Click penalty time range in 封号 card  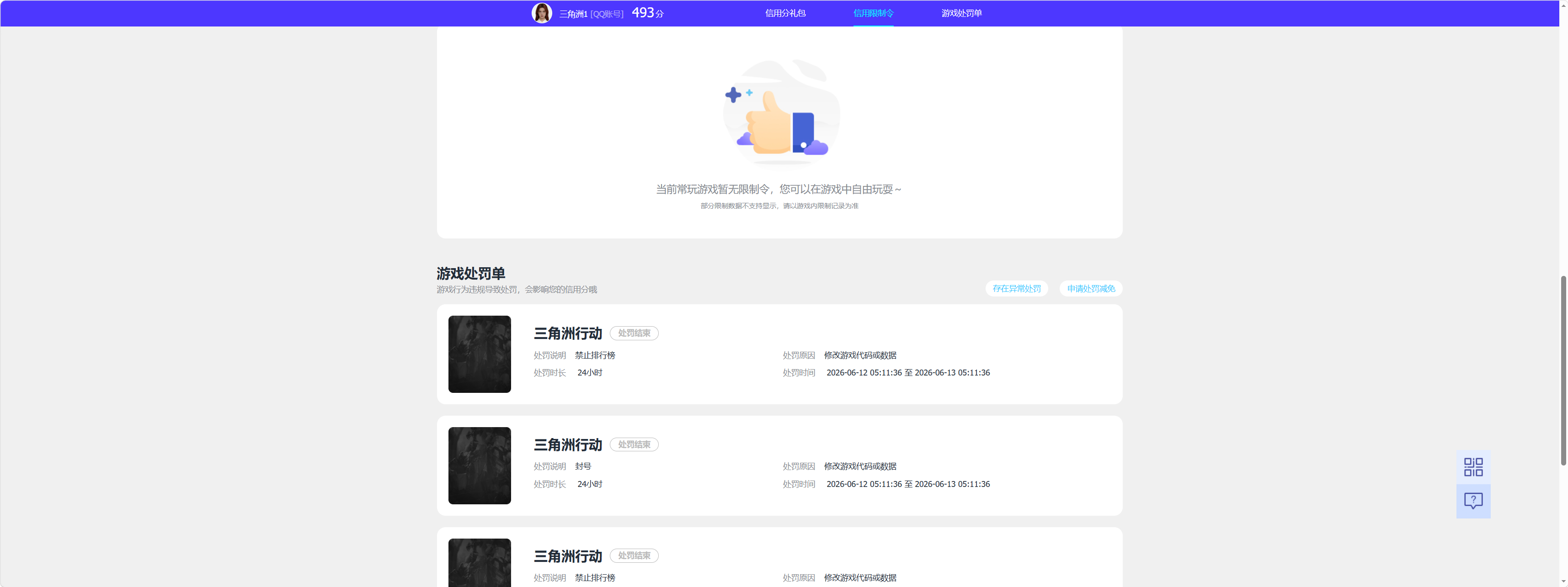click(908, 484)
